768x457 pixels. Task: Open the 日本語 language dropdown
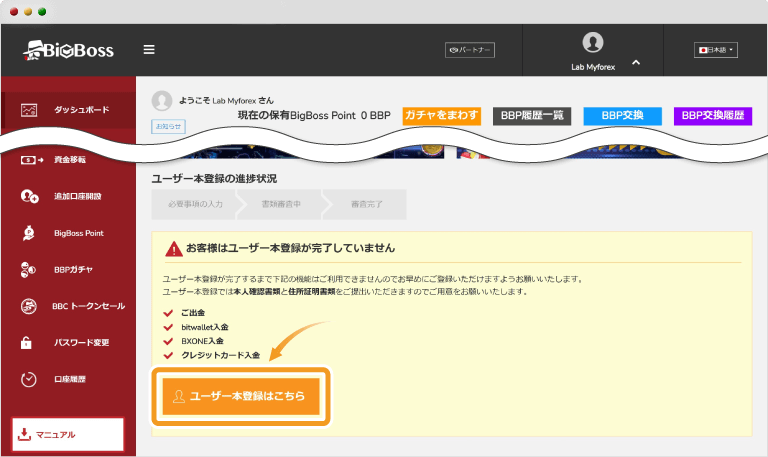(716, 50)
